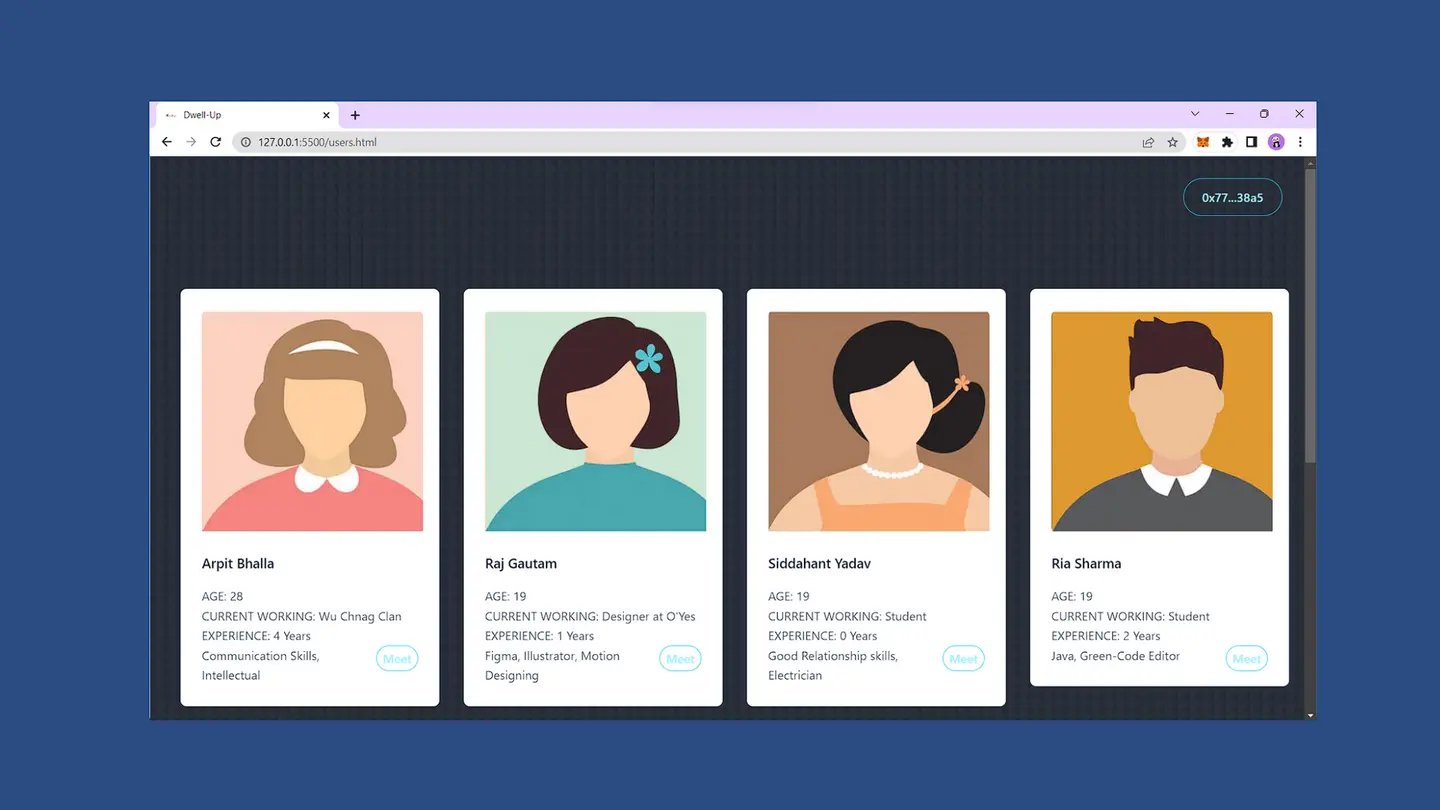Image resolution: width=1440 pixels, height=810 pixels.
Task: Close the Dwell-Up tab
Action: pos(326,115)
